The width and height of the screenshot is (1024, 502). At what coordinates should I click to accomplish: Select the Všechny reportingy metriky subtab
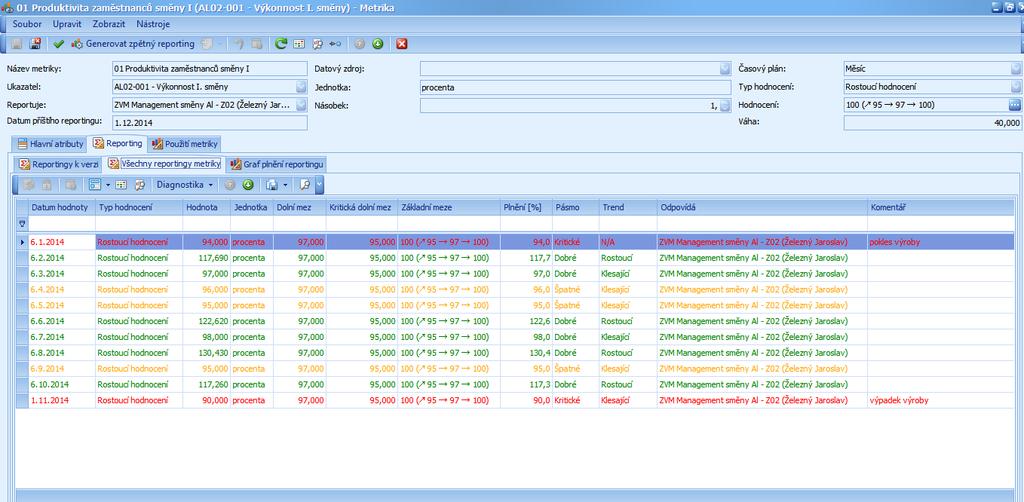165,163
